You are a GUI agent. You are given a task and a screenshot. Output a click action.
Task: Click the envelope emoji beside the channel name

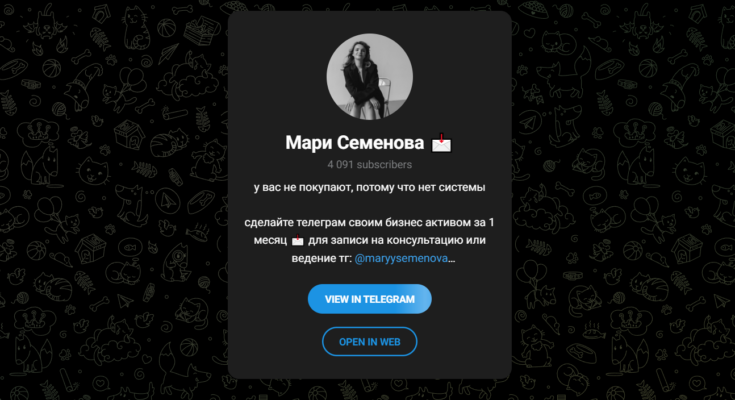[x=441, y=143]
